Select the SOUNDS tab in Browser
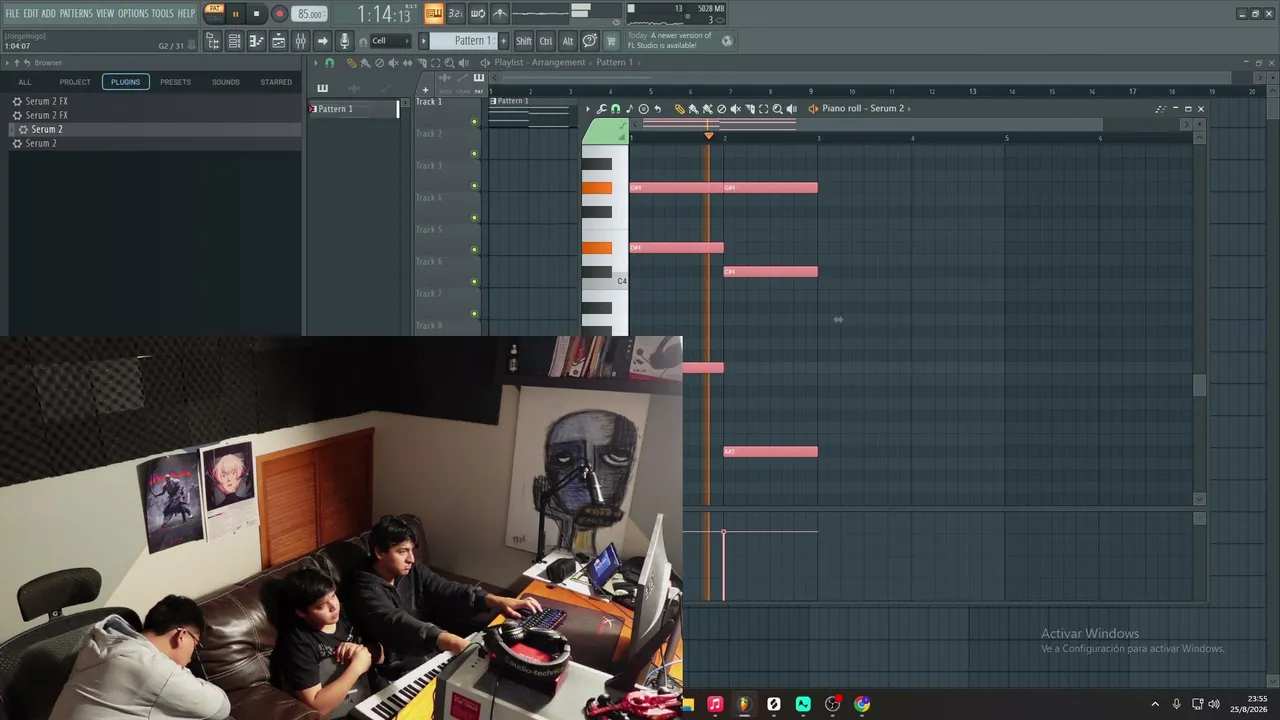Viewport: 1280px width, 720px height. [x=225, y=82]
